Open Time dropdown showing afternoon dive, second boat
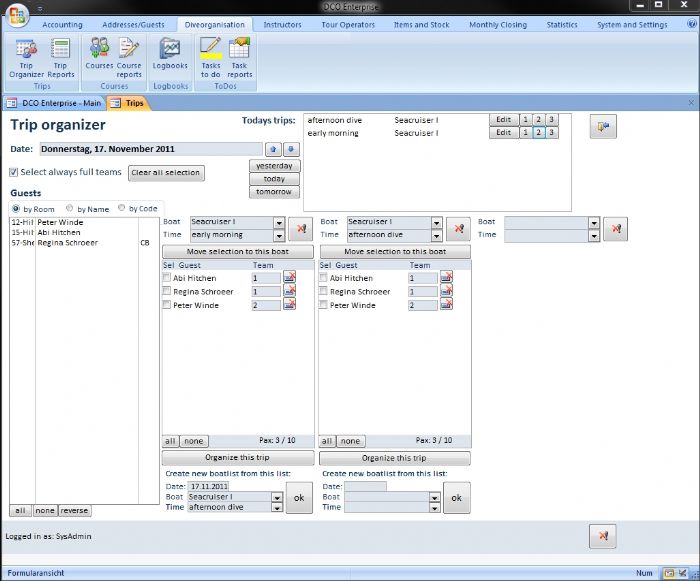 point(437,235)
